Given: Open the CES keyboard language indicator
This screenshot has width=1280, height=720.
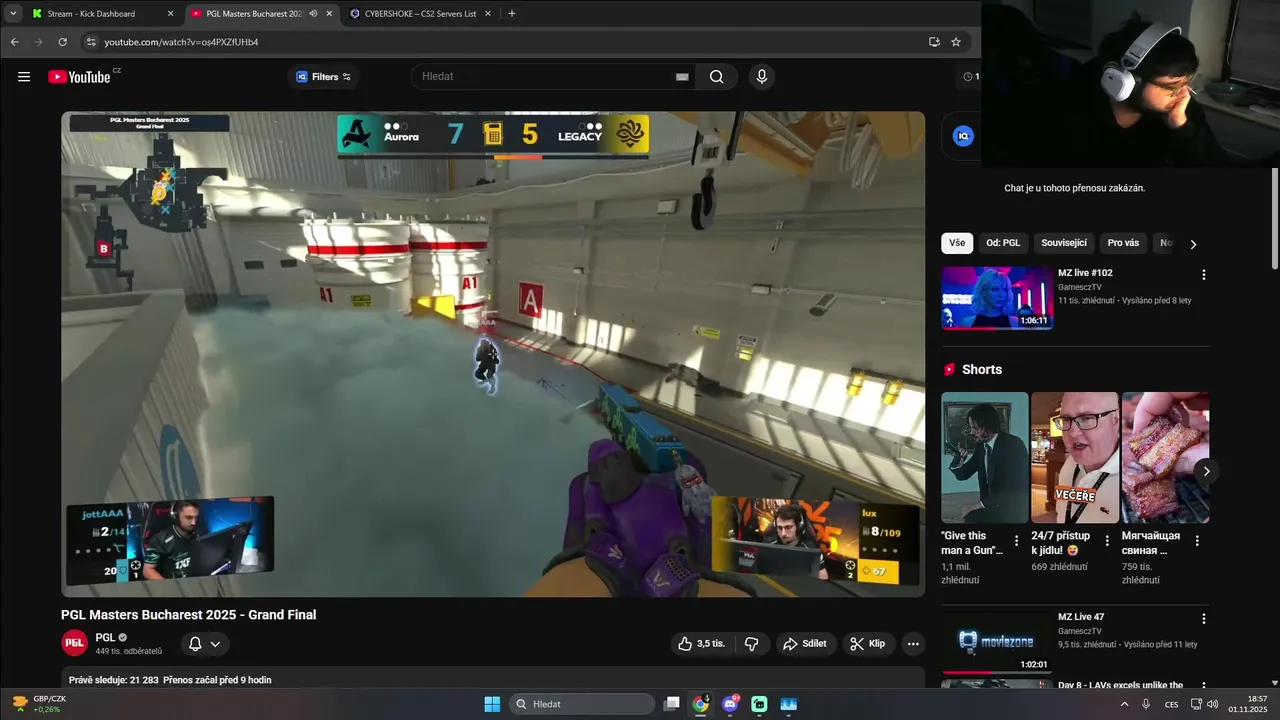Looking at the screenshot, I should click(1171, 704).
